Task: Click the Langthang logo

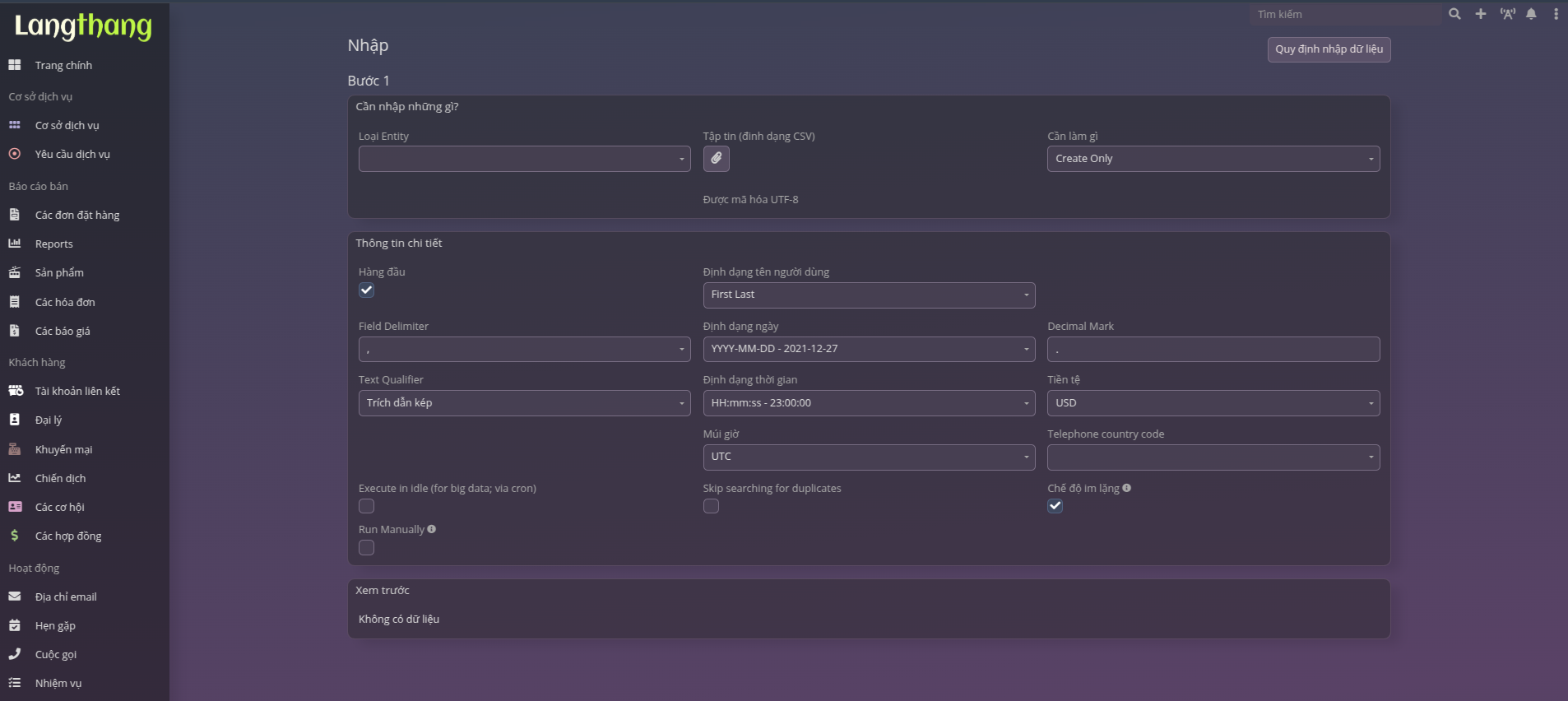Action: tap(83, 26)
